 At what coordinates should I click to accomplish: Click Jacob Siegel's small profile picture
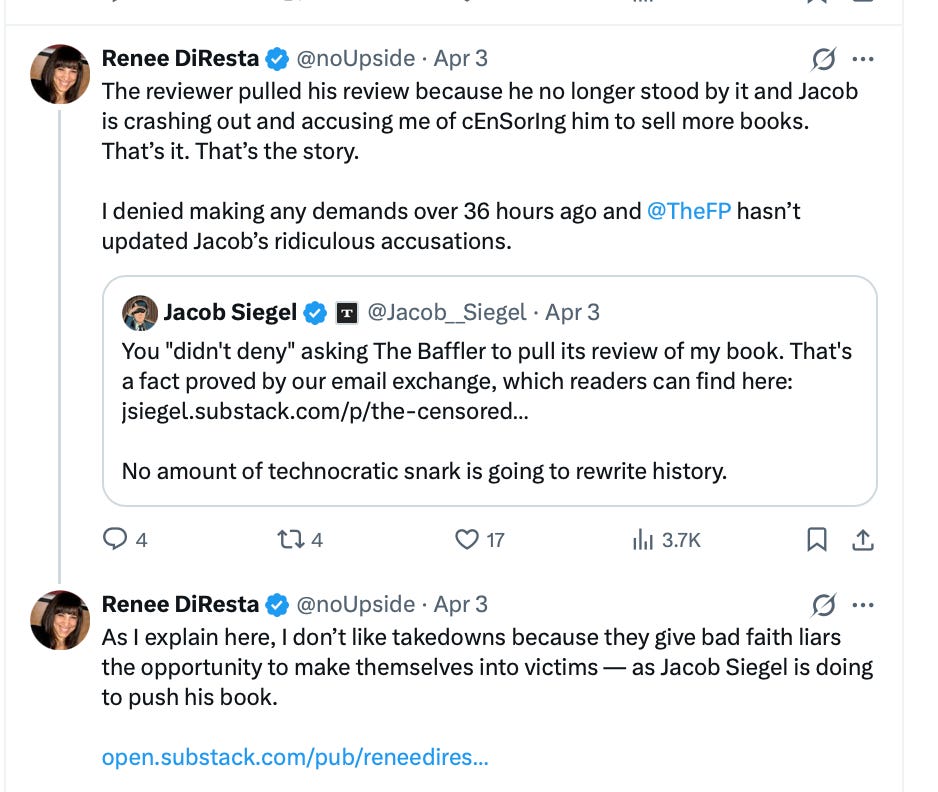pos(139,313)
